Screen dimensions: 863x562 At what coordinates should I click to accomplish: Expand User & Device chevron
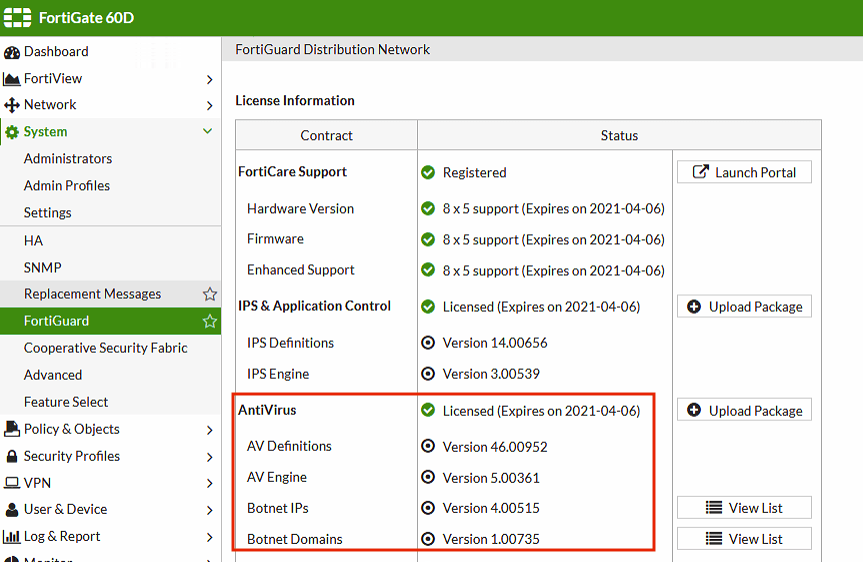[209, 510]
